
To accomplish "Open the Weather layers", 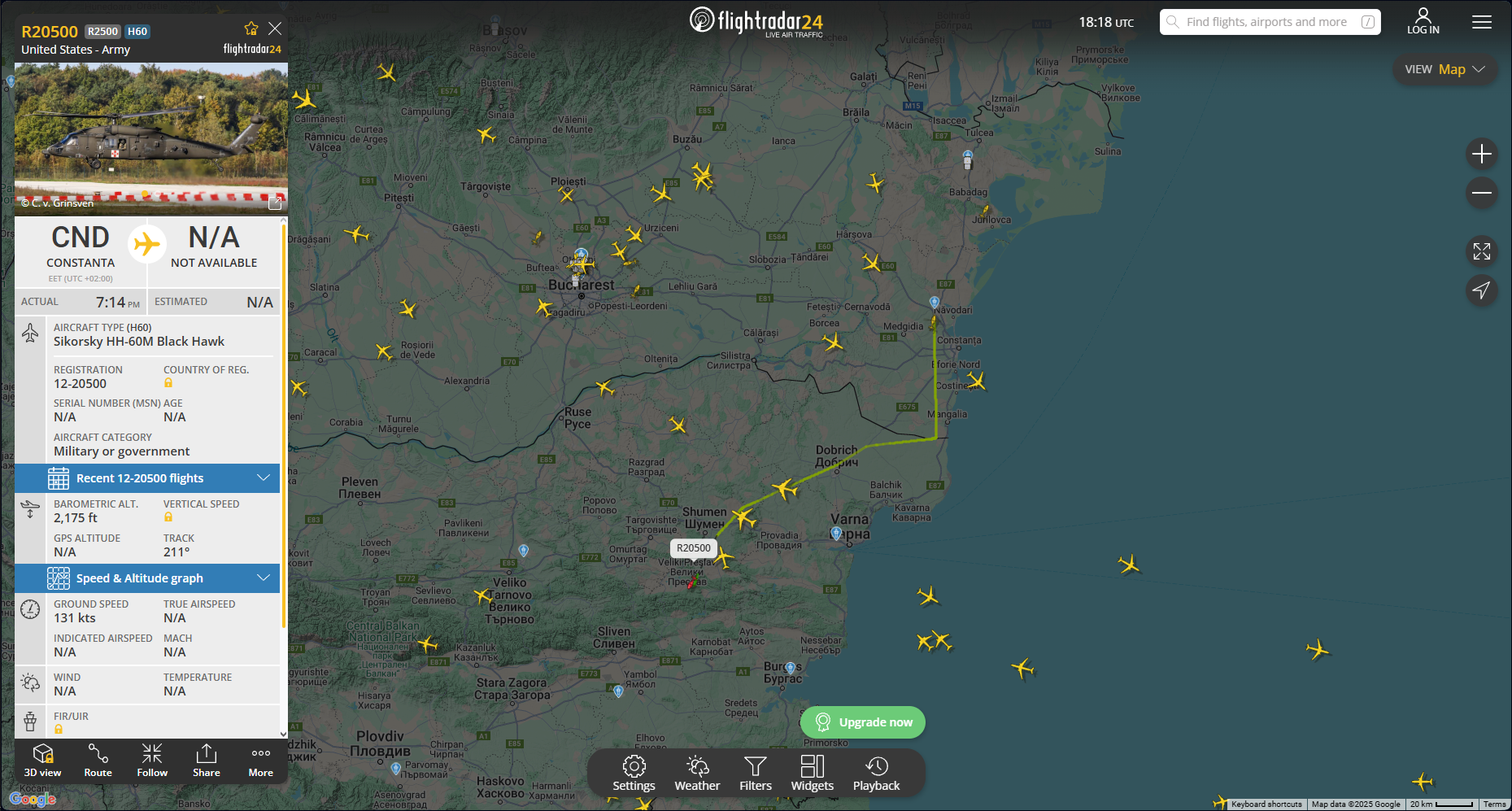I will point(697,774).
